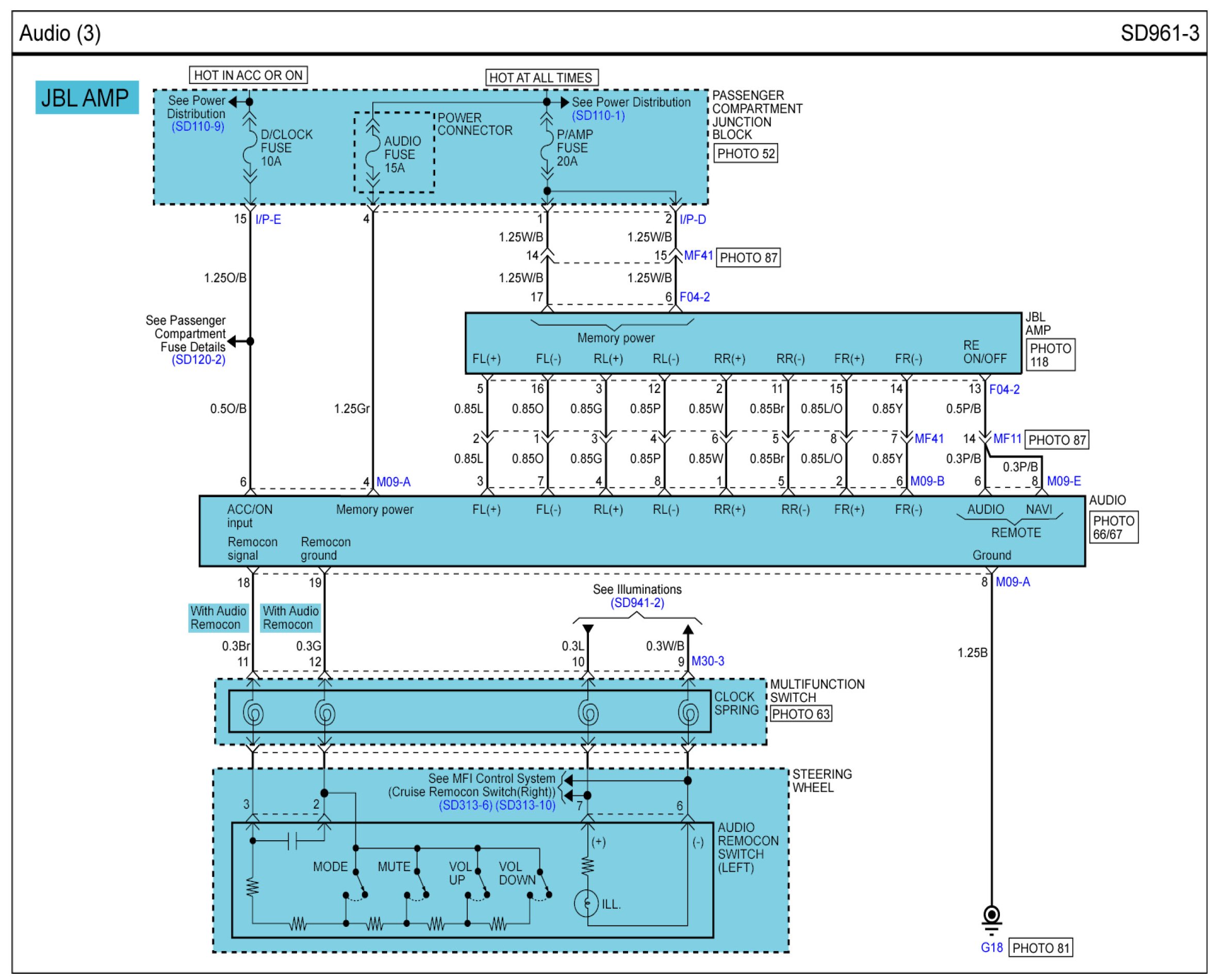This screenshot has height=980, width=1217.
Task: Open the SD313-10 cruise remocon link
Action: 525,806
